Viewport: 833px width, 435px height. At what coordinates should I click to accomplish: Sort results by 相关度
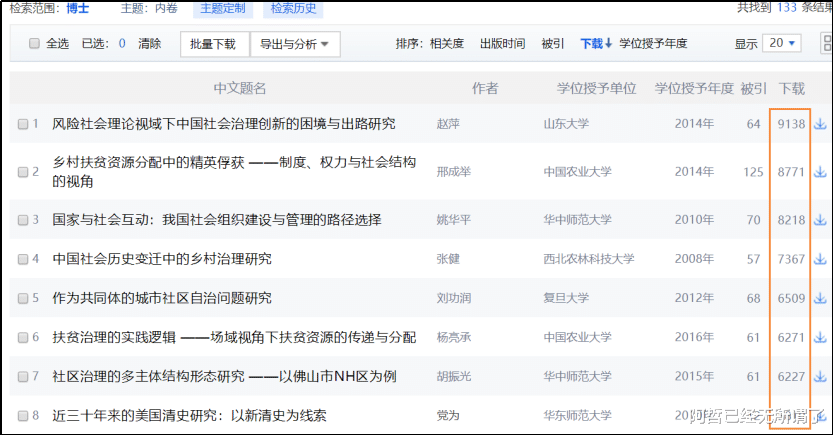pyautogui.click(x=447, y=44)
